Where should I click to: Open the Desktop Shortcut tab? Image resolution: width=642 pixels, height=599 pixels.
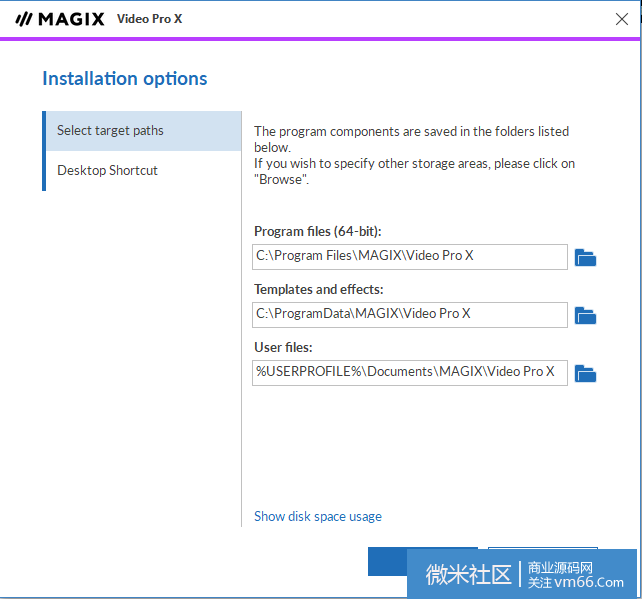click(x=143, y=170)
